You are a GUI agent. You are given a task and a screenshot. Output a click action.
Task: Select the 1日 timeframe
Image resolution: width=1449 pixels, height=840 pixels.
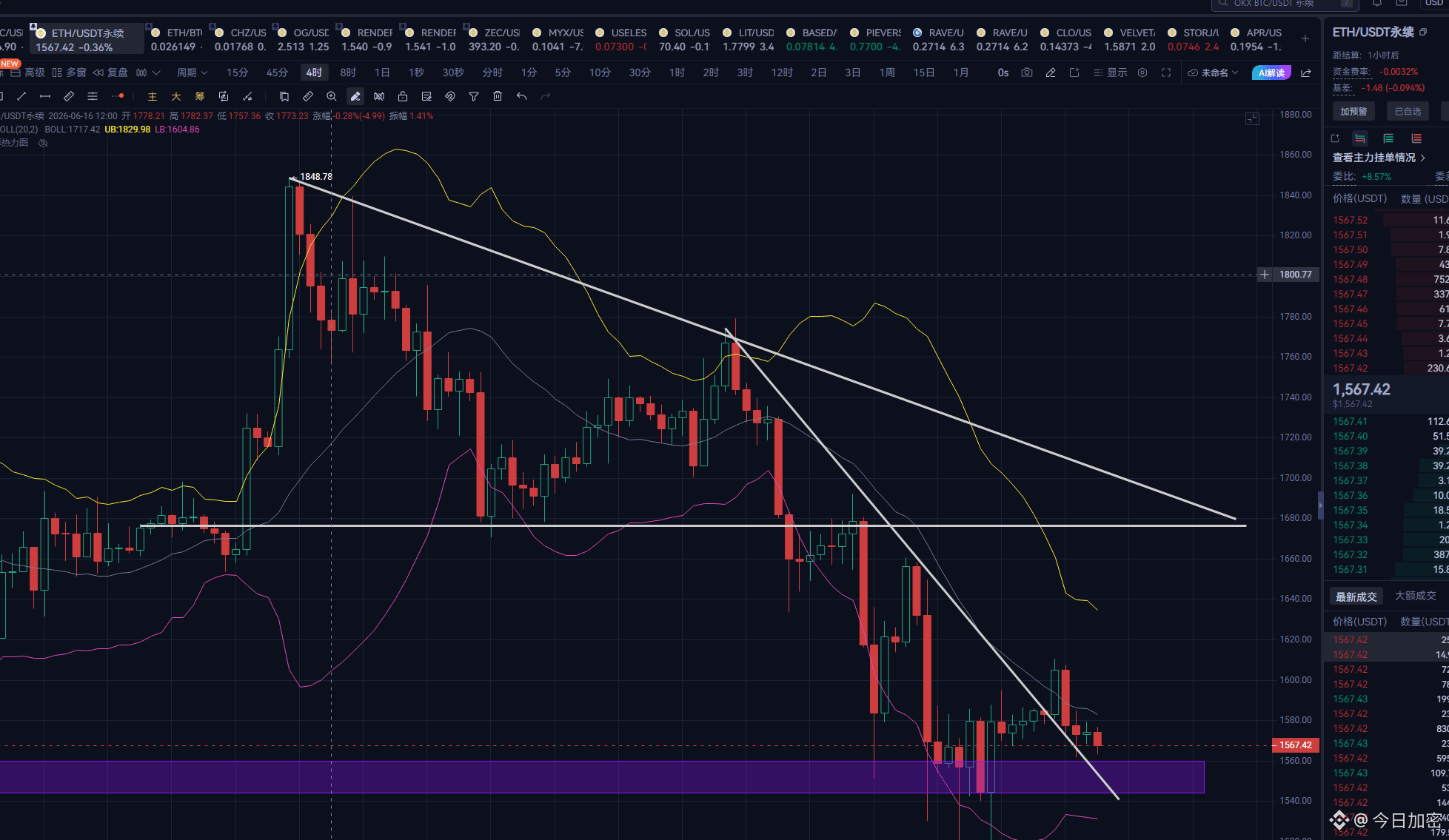[382, 73]
